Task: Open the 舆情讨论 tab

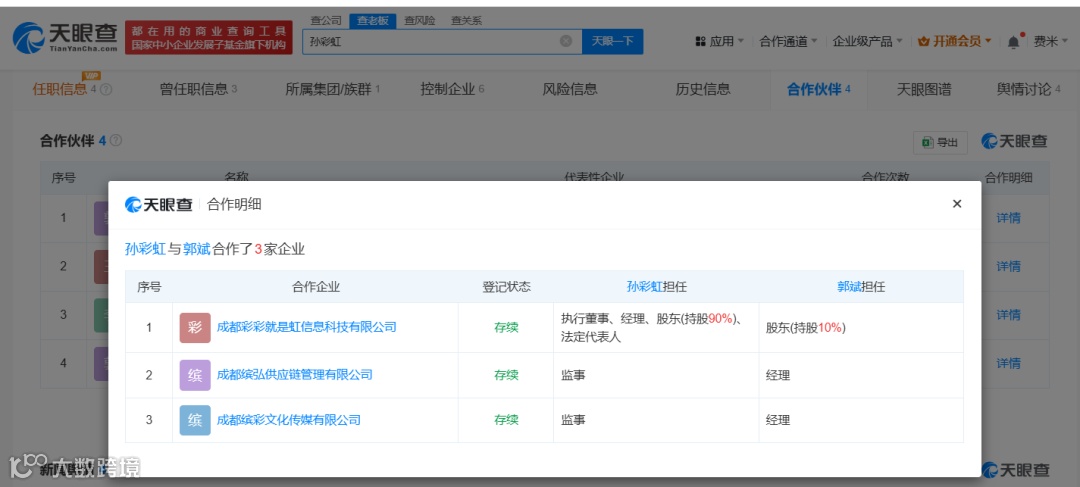Action: 1029,89
